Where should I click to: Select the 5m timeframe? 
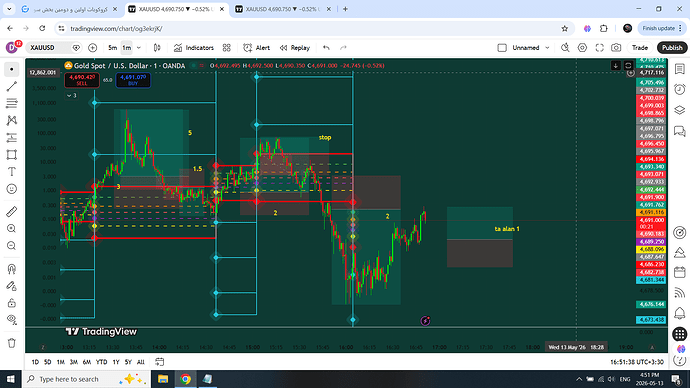(113, 48)
